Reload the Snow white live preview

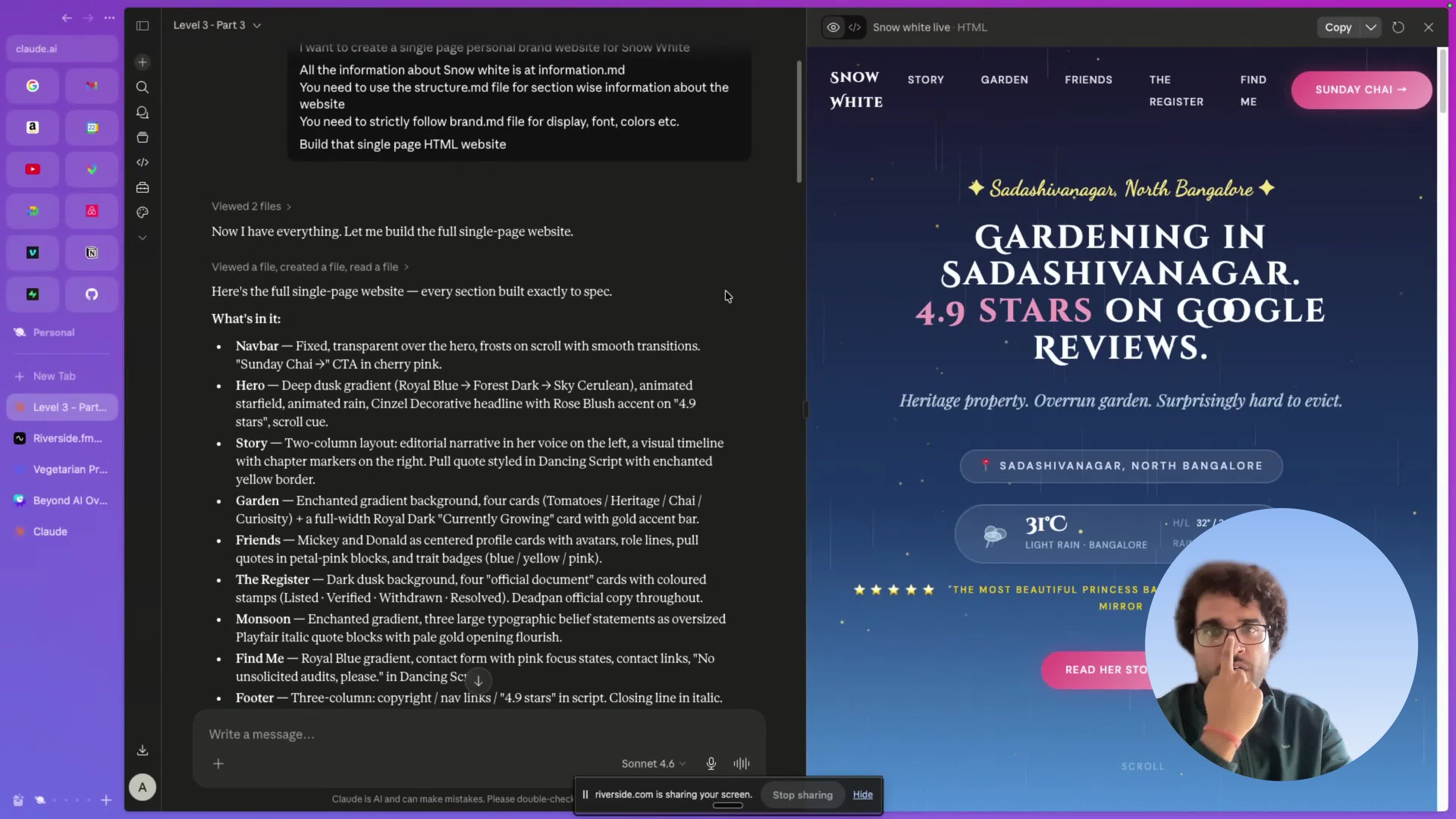[1398, 27]
